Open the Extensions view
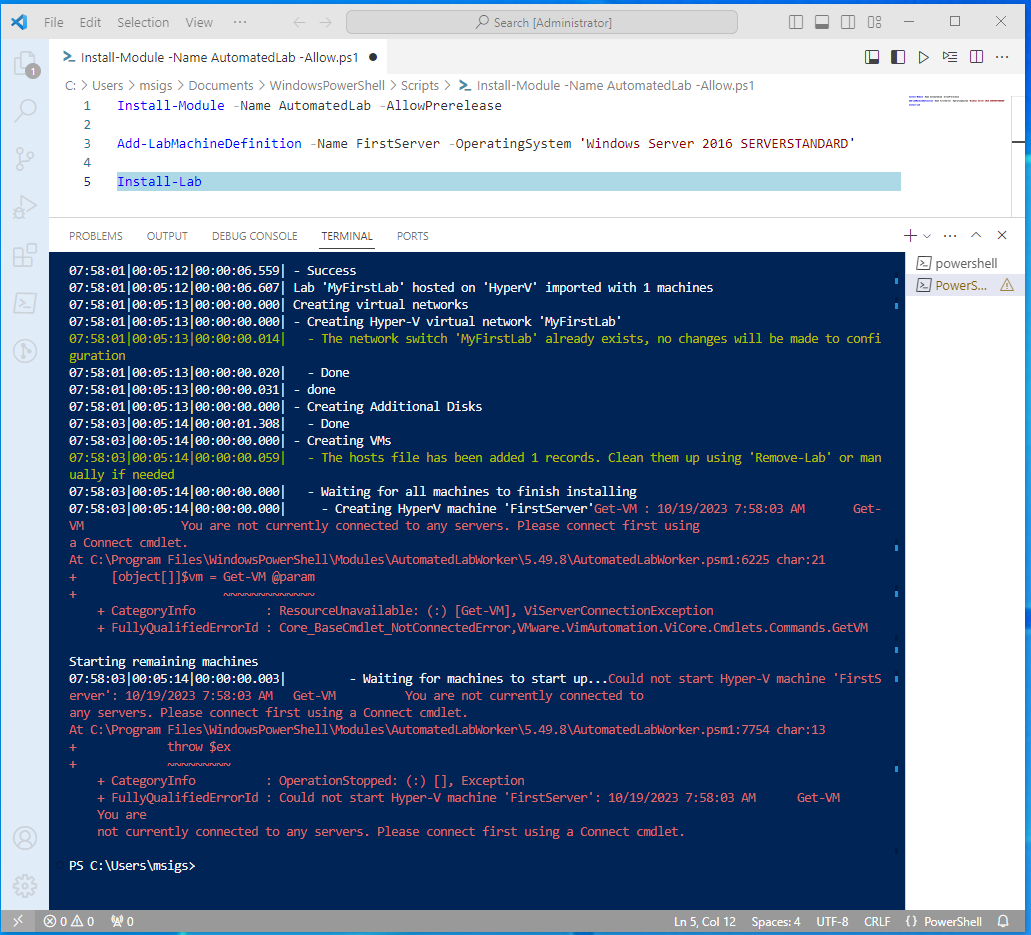Image resolution: width=1031 pixels, height=935 pixels. point(25,255)
